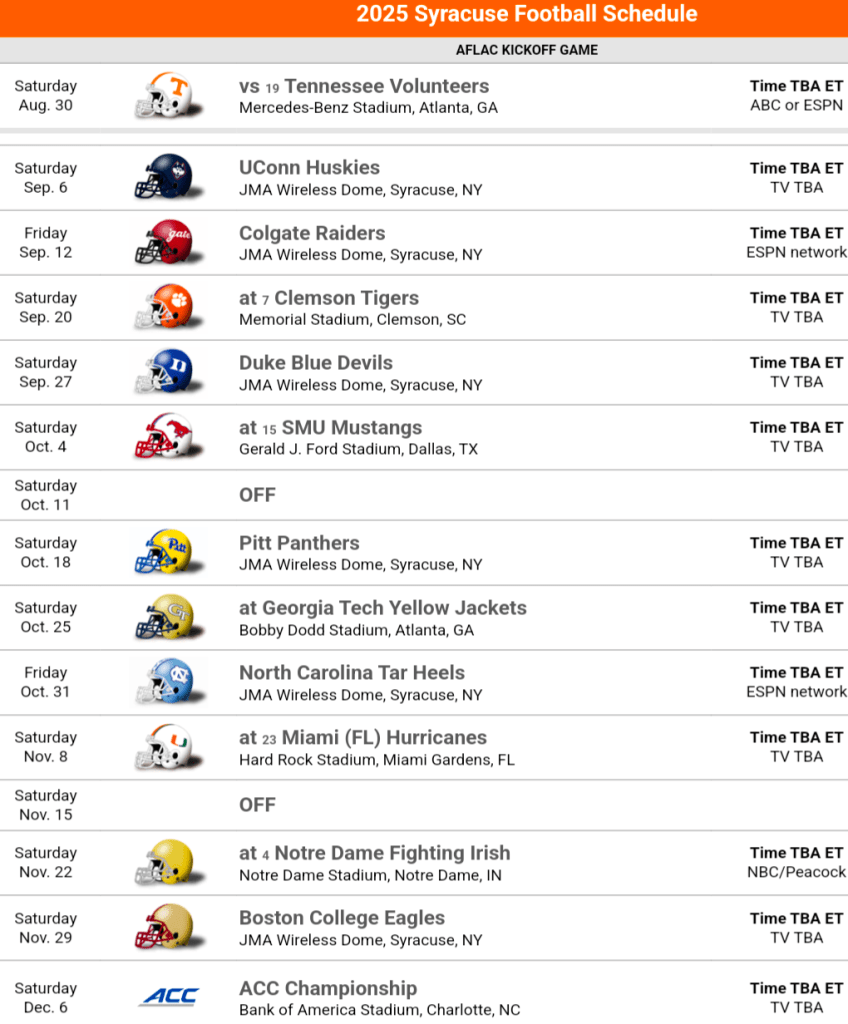Click the Boston College Eagles team name

pyautogui.click(x=342, y=918)
